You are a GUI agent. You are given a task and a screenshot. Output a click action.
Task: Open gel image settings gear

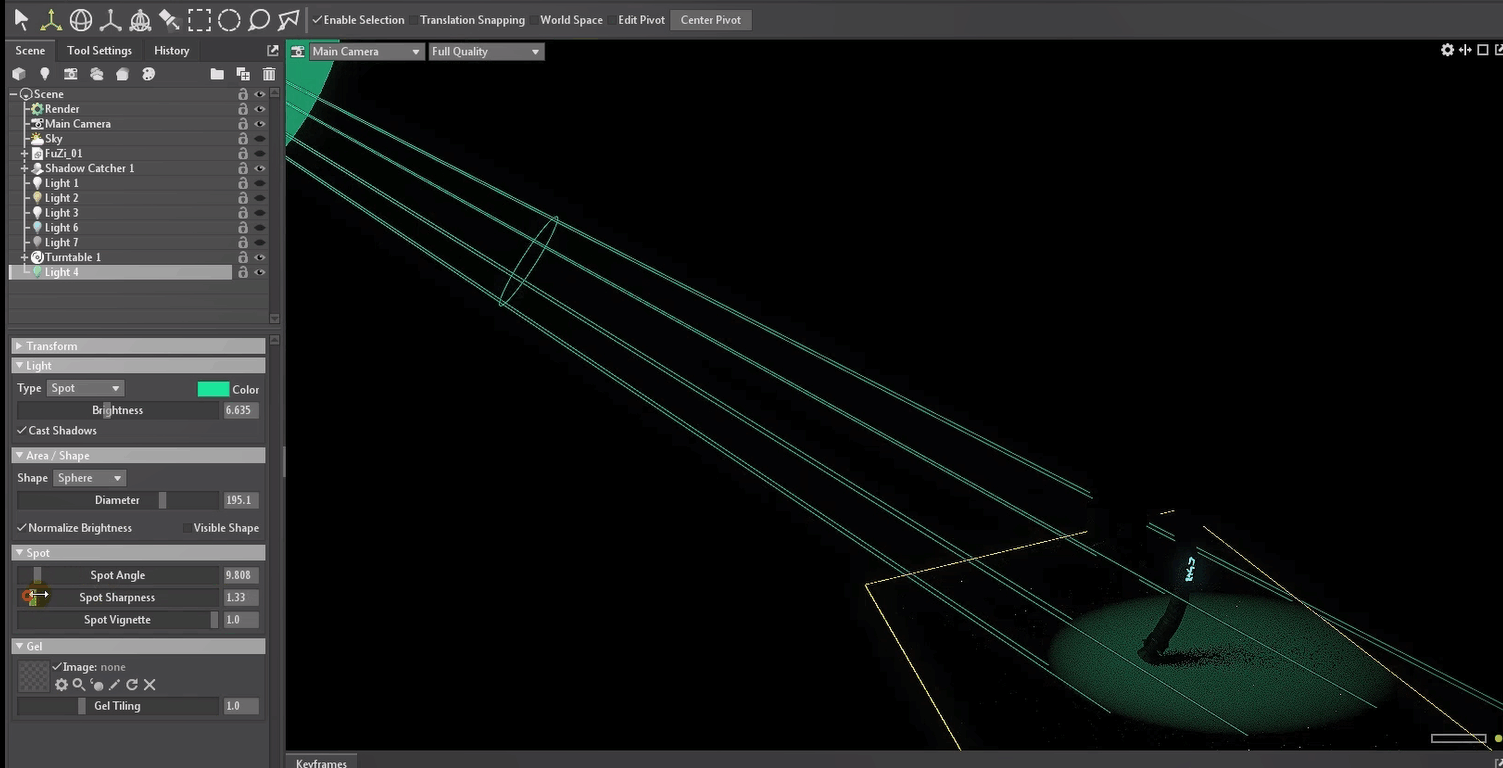tap(61, 685)
